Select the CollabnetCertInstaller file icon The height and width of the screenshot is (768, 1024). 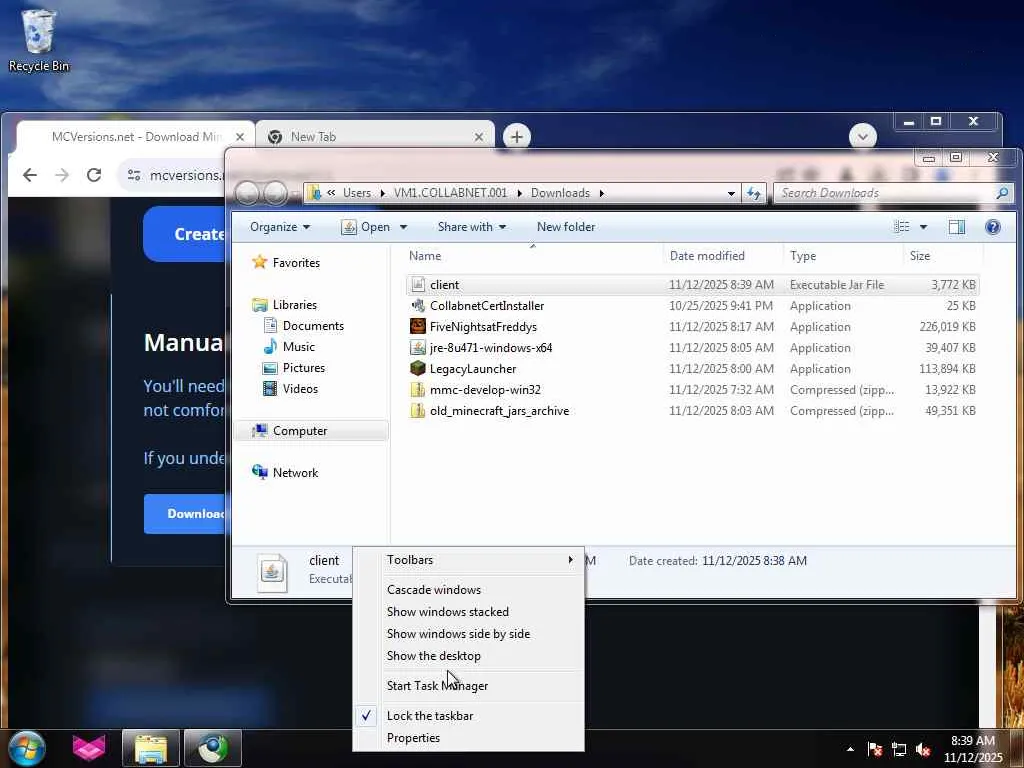(x=418, y=306)
